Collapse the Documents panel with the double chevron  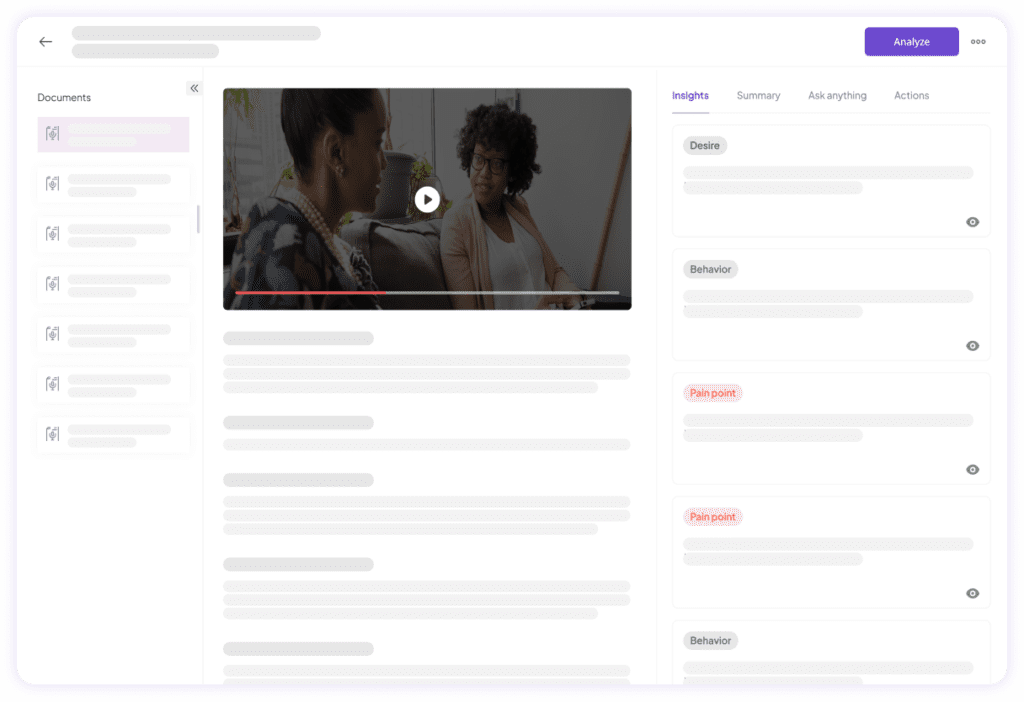(x=194, y=88)
